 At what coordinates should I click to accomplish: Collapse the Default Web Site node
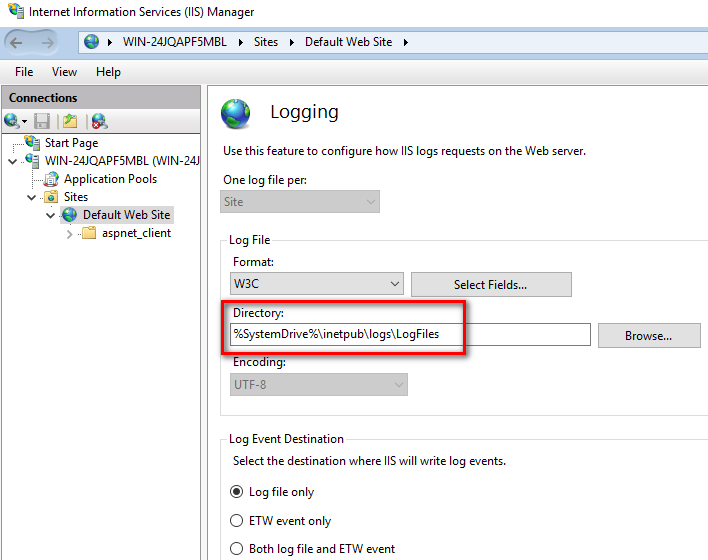tap(51, 215)
